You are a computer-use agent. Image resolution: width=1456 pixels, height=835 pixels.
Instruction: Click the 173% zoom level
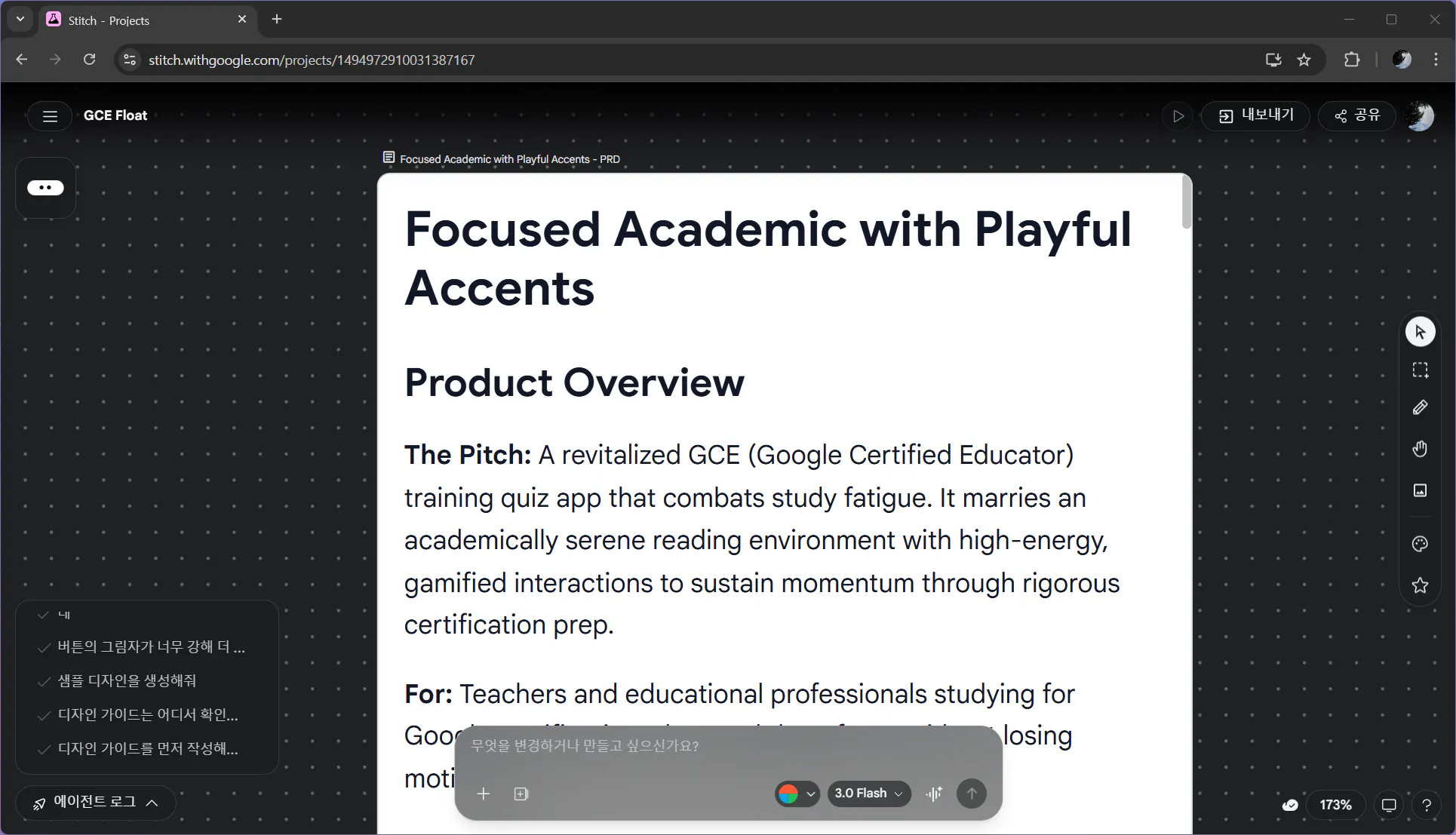1335,805
